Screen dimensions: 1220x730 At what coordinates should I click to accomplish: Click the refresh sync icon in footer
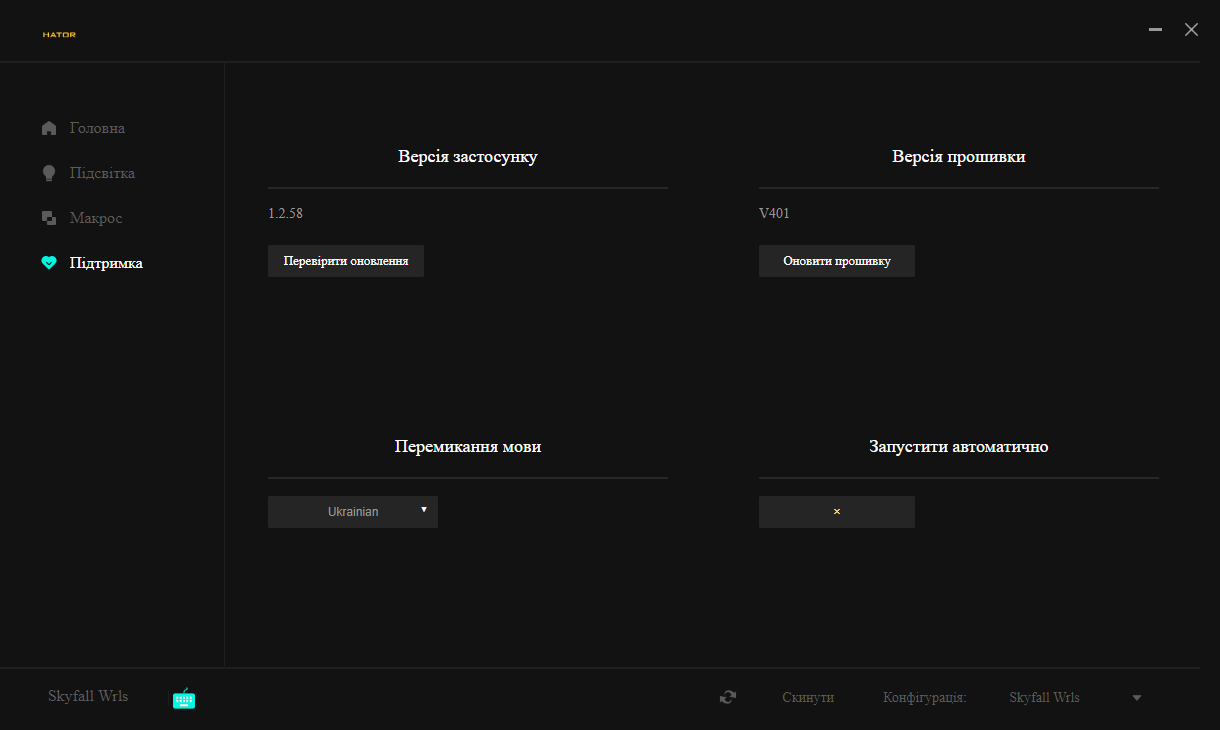728,697
